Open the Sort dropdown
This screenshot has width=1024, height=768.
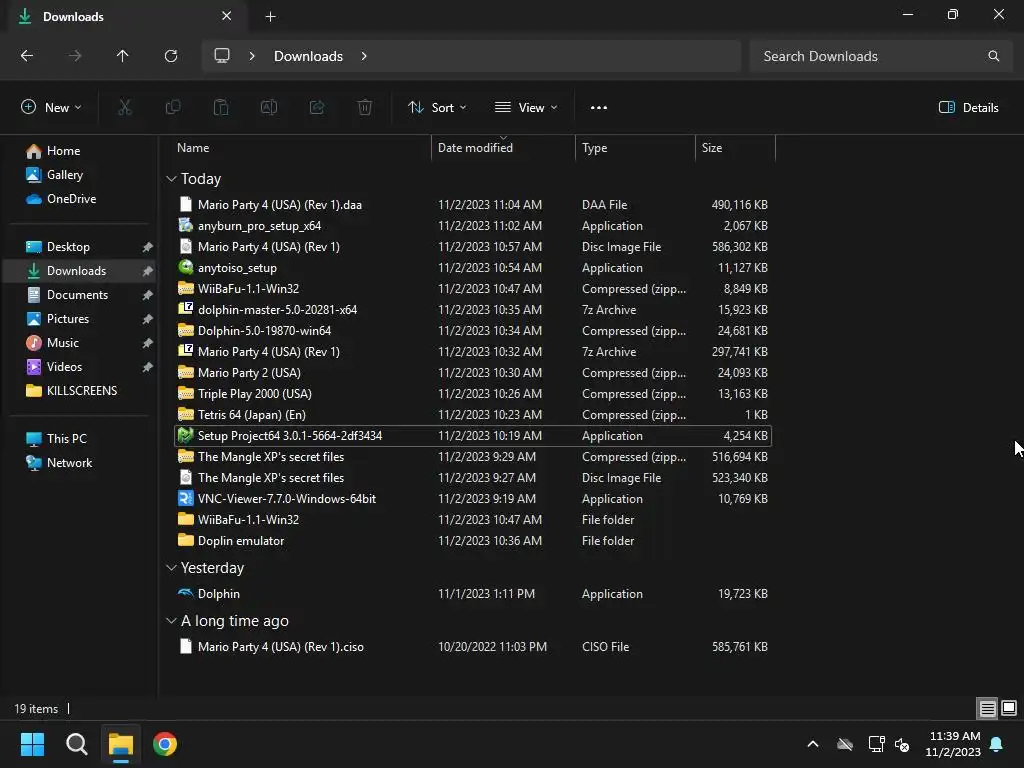point(437,107)
